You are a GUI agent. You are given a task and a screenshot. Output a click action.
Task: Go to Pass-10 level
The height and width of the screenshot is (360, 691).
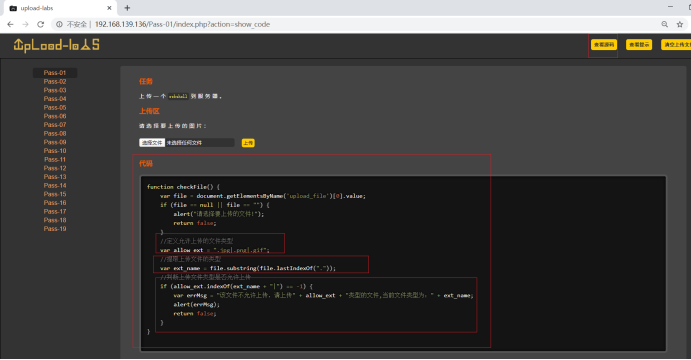point(55,151)
